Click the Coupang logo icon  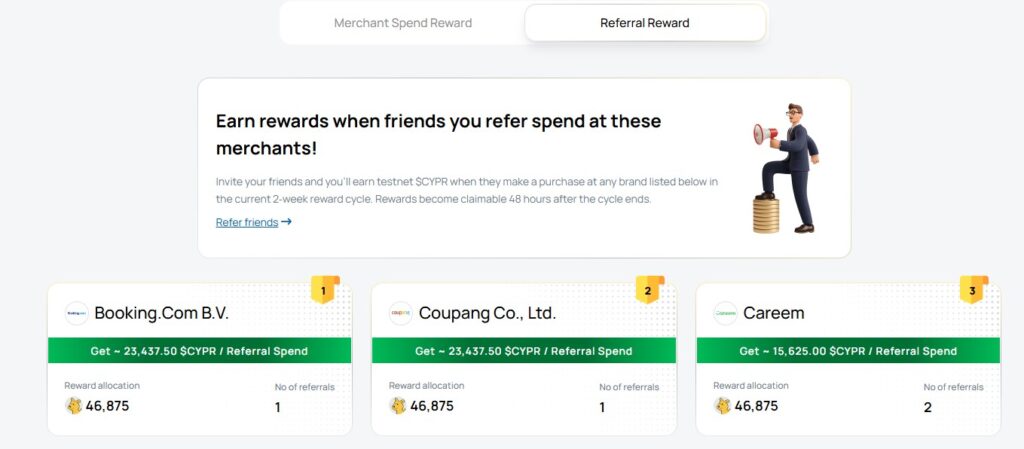[400, 313]
